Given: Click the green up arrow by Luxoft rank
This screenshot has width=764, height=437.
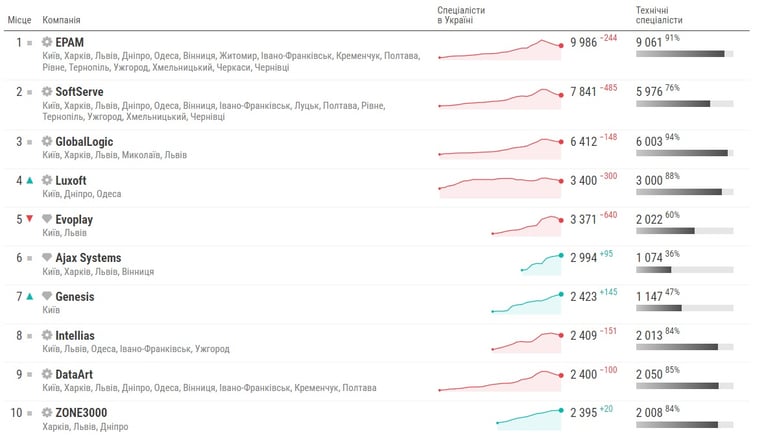Looking at the screenshot, I should (x=30, y=180).
